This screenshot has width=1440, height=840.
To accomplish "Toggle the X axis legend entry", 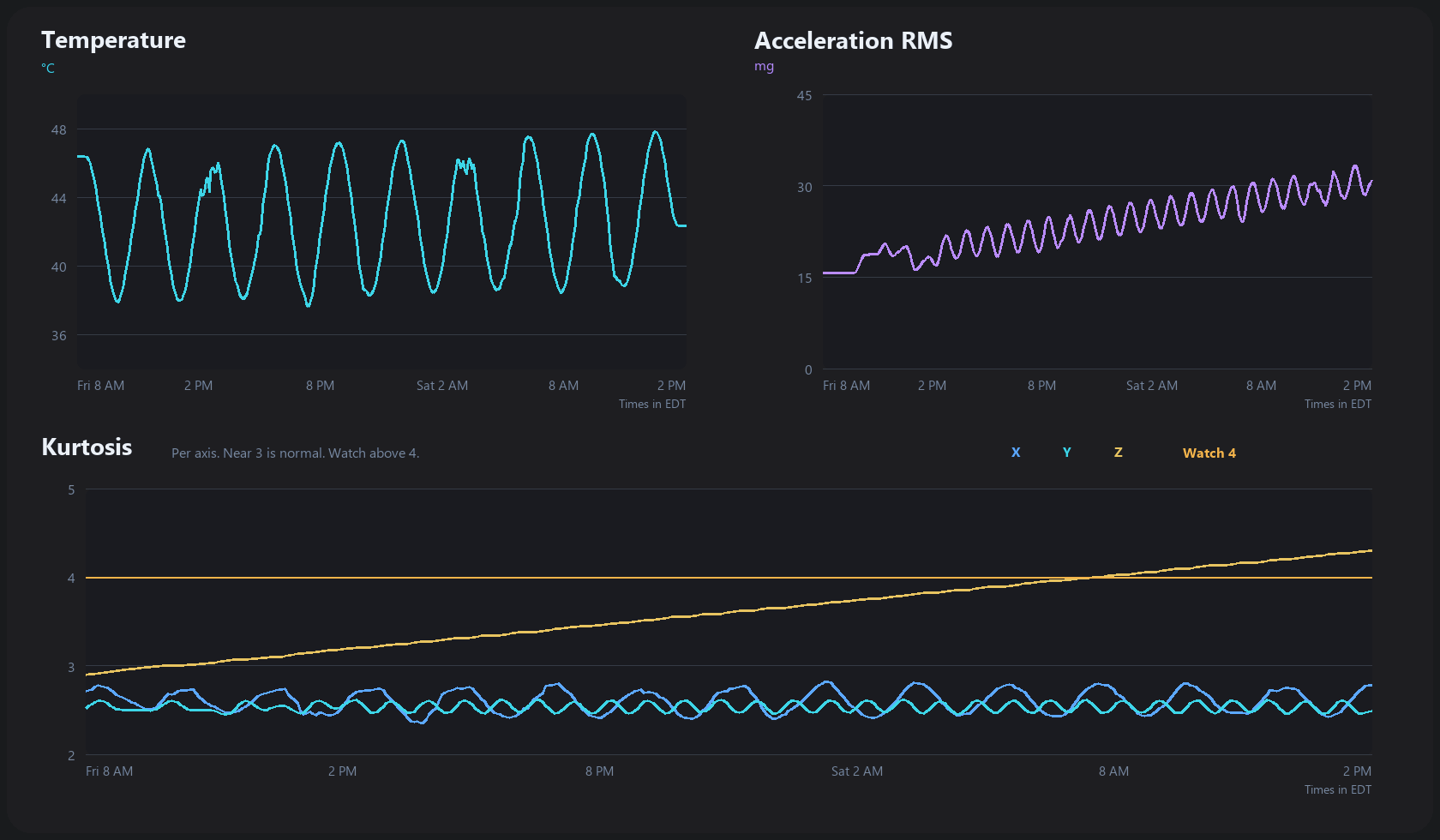I will [x=1016, y=453].
